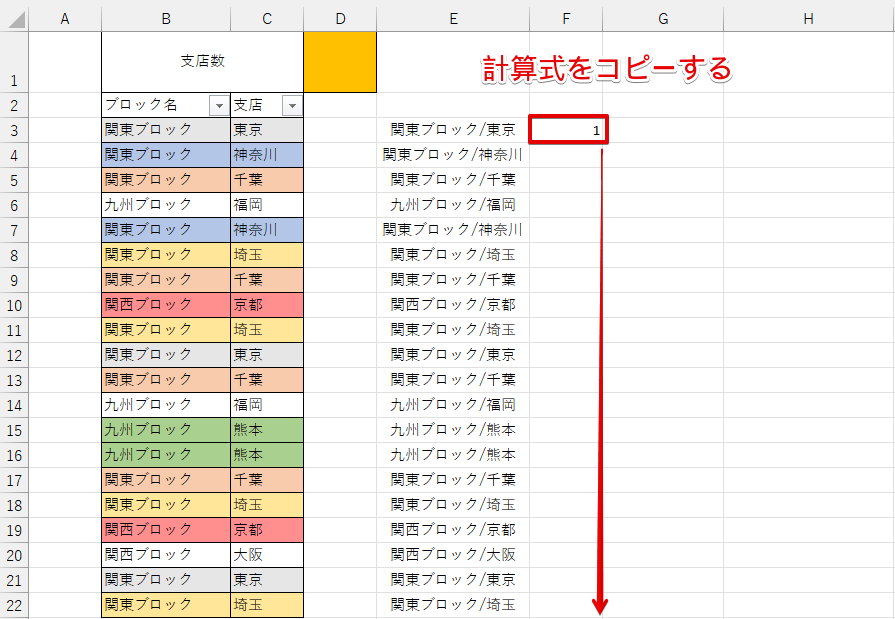Click 関東ブロック/千葉 in row 17
895x619 pixels.
point(453,480)
